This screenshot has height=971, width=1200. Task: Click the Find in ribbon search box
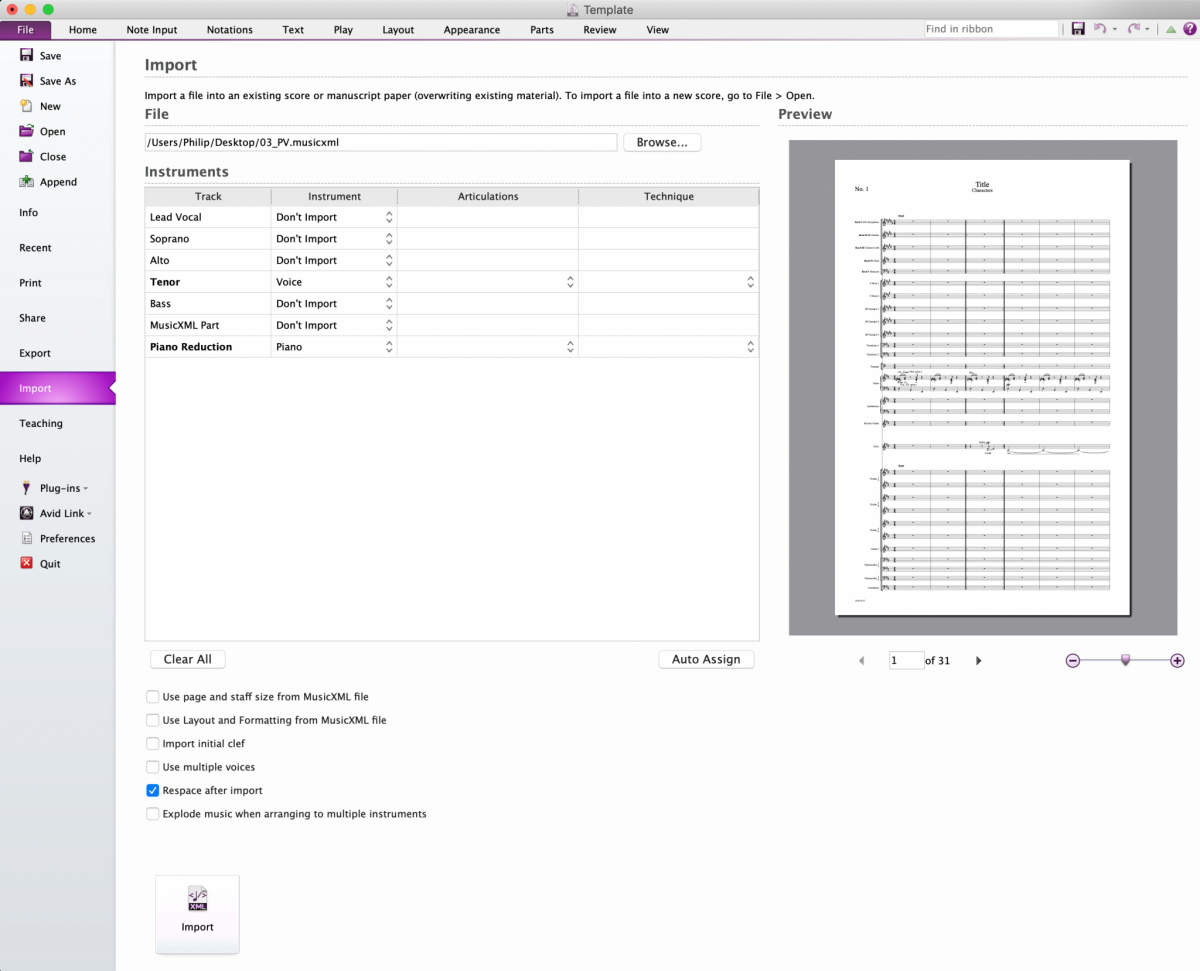point(991,29)
